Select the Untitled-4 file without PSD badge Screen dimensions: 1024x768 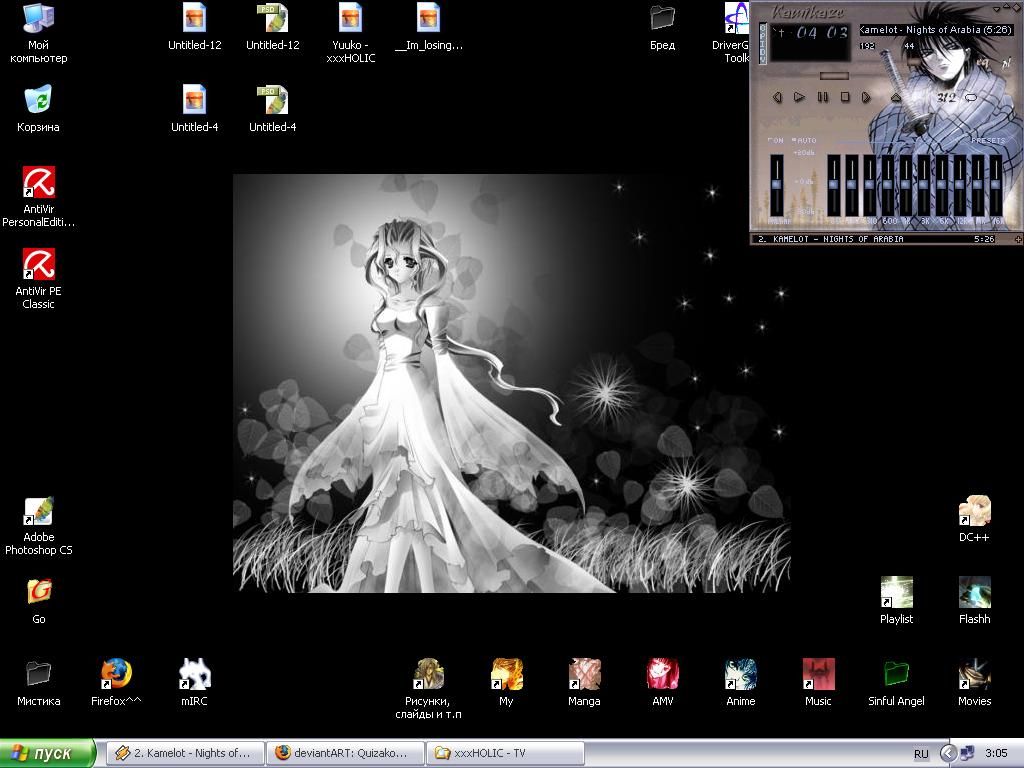(194, 108)
